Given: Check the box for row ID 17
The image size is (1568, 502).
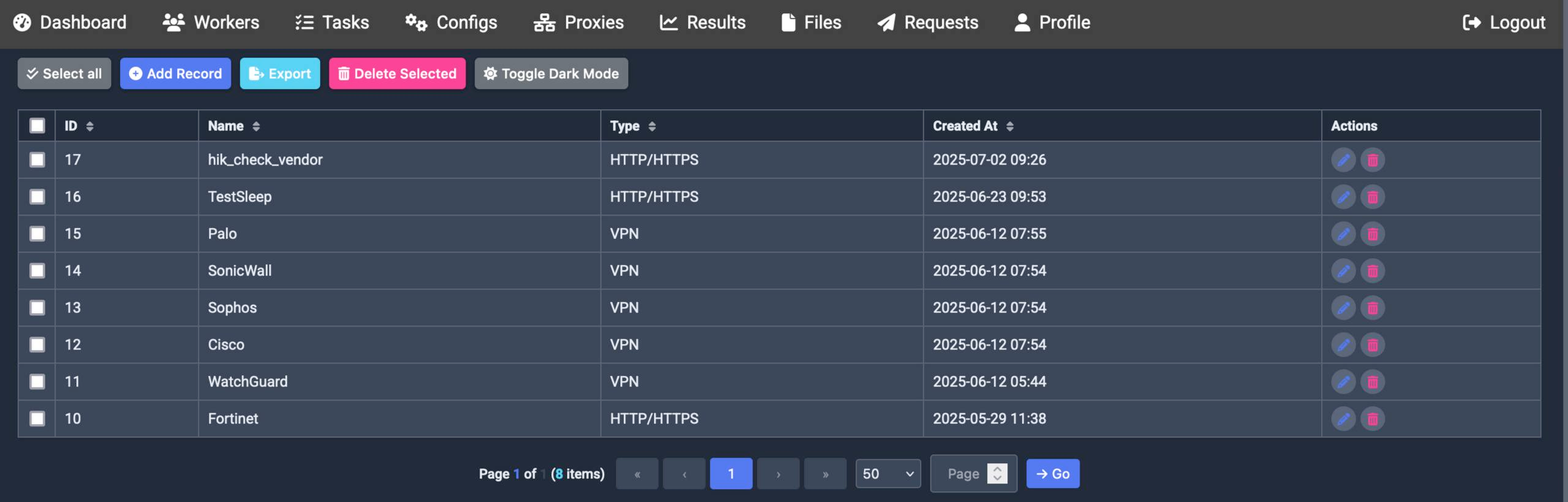Looking at the screenshot, I should [37, 160].
